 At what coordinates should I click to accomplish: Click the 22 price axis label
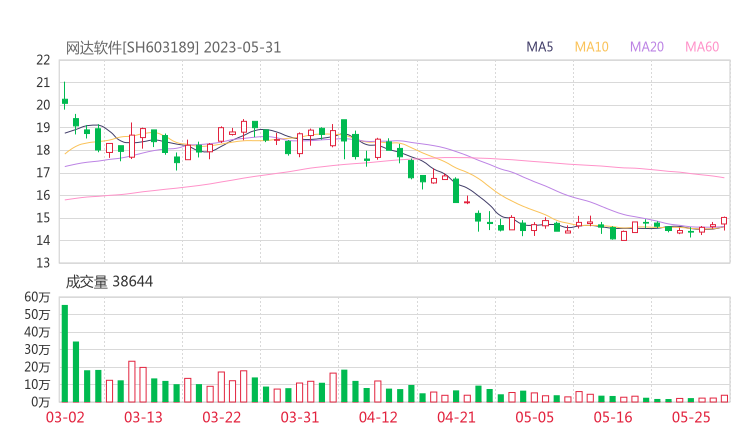click(x=43, y=60)
